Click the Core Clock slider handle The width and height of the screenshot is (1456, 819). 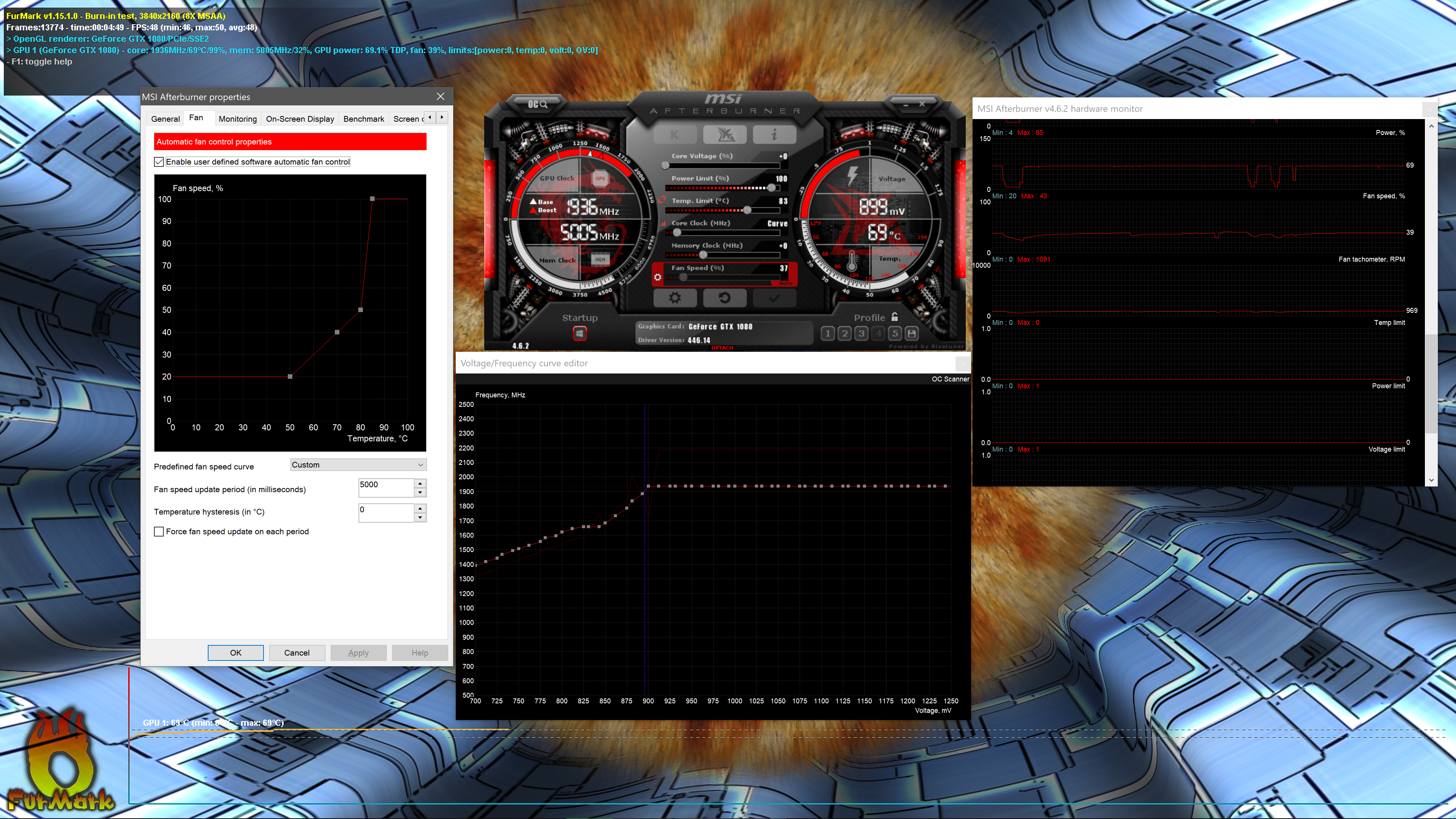click(676, 232)
